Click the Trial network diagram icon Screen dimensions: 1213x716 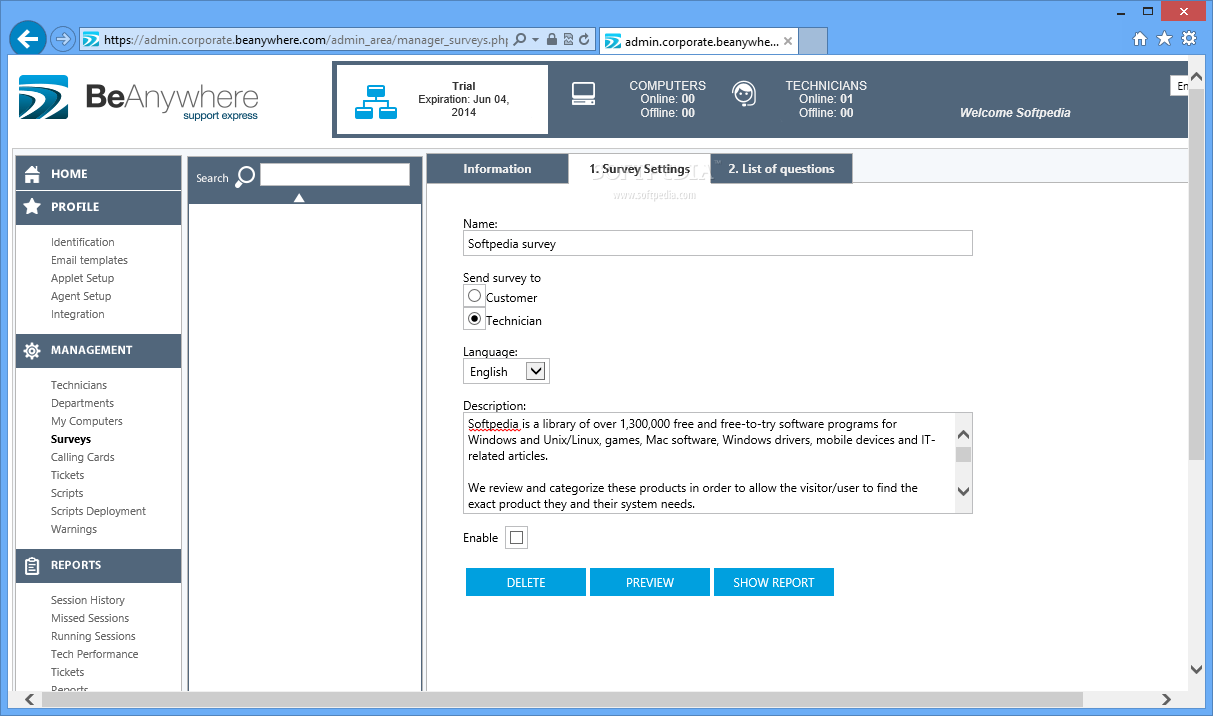tap(376, 102)
